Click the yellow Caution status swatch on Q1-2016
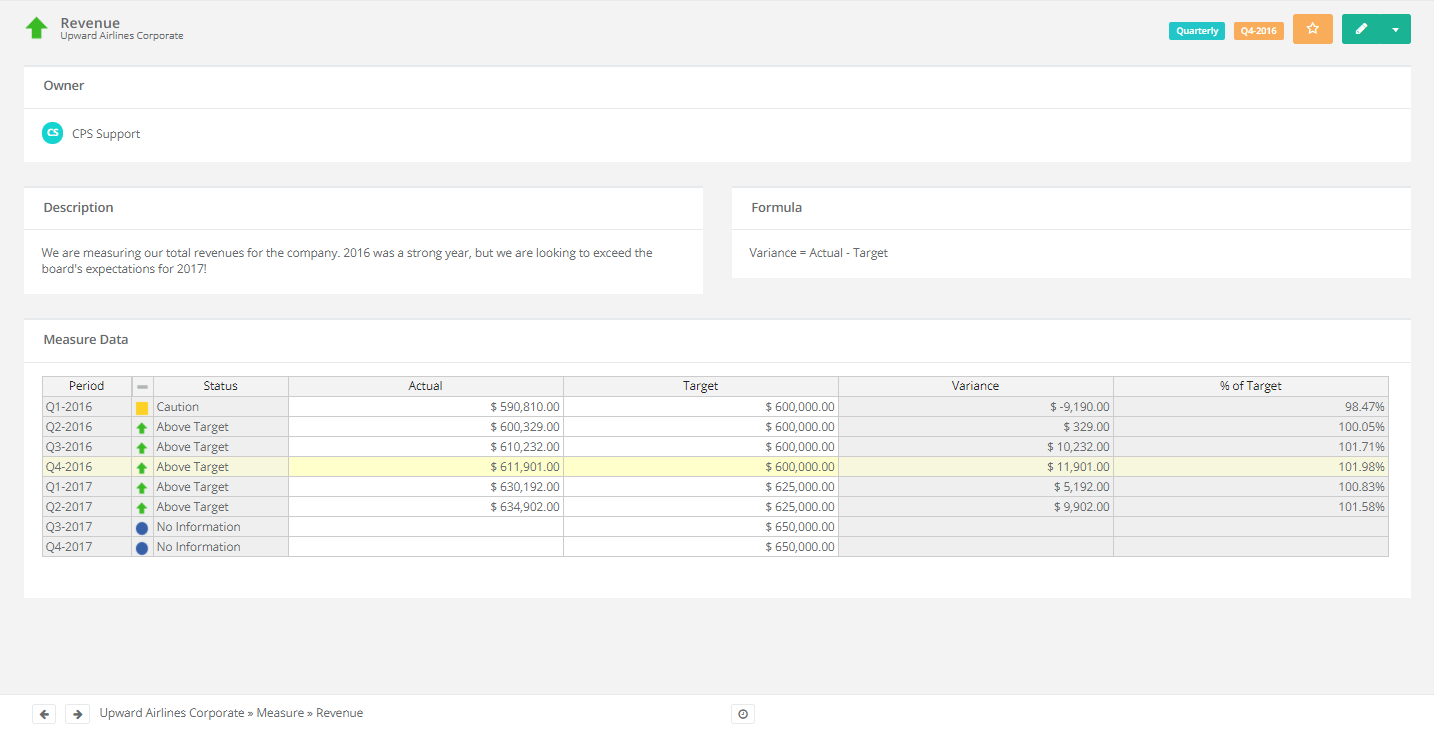Screen dimensions: 1434x733 142,406
